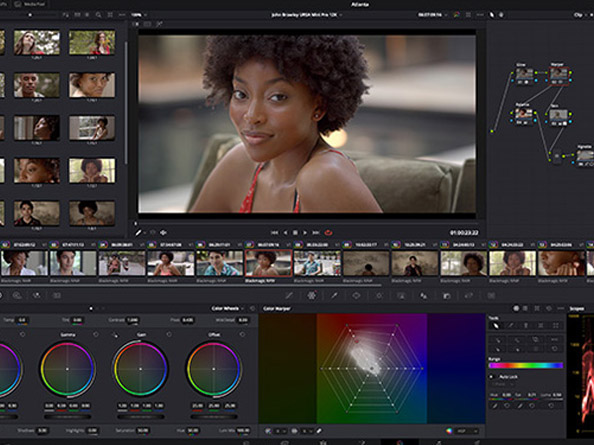This screenshot has width=594, height=445.
Task: Click the search magnifier in gallery toolbar
Action: coord(98,15)
